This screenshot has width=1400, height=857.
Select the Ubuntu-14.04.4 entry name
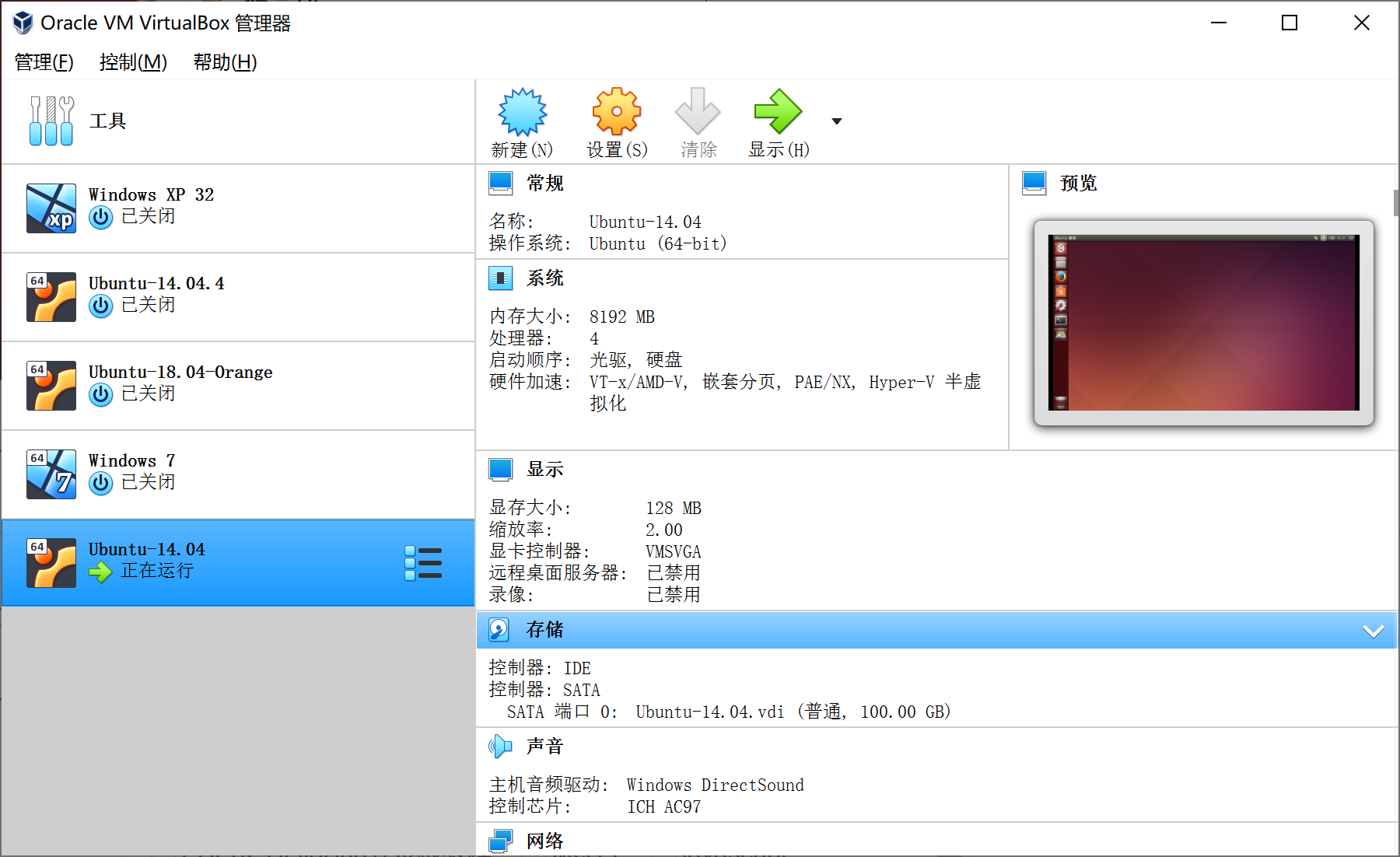click(x=156, y=283)
